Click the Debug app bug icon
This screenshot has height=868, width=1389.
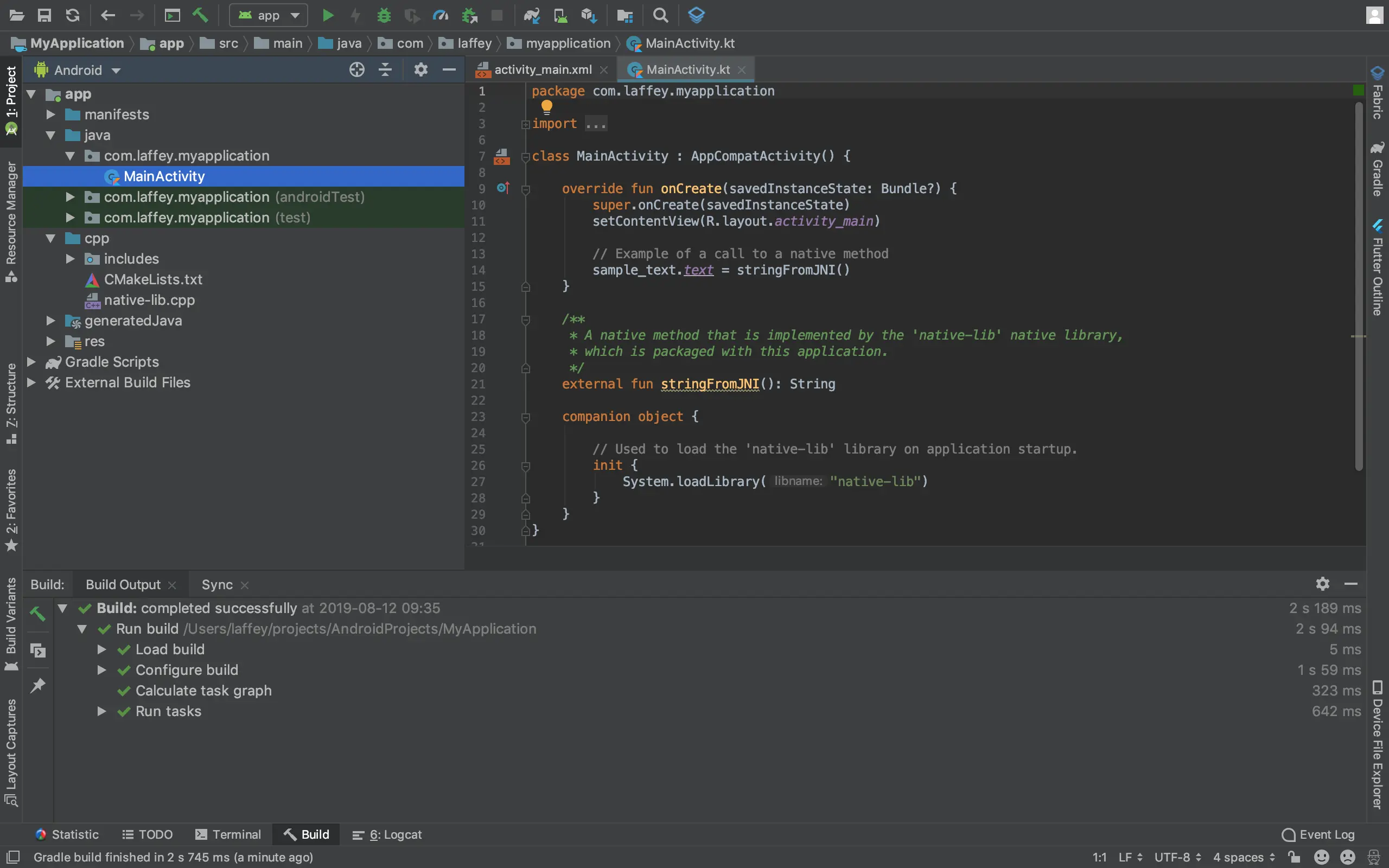tap(384, 16)
